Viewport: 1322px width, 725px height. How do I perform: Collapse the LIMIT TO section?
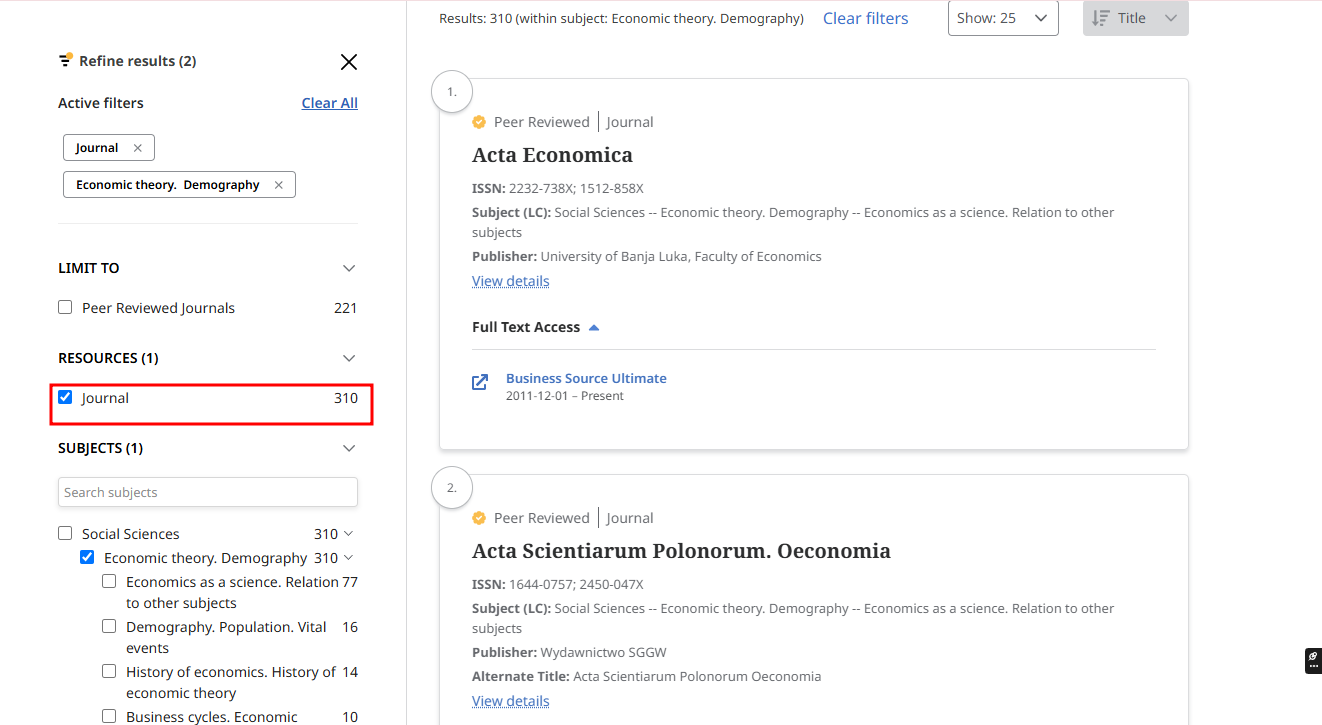(348, 268)
